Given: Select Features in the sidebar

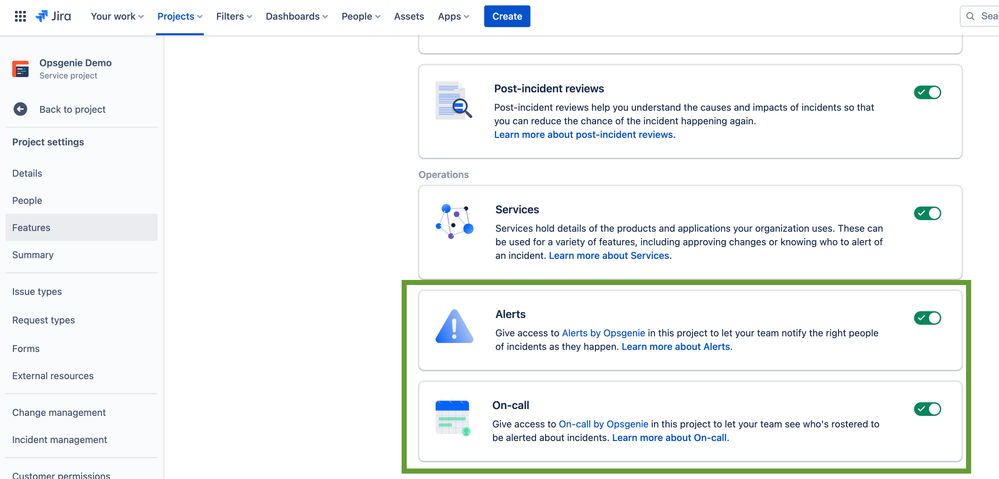Looking at the screenshot, I should click(x=82, y=227).
